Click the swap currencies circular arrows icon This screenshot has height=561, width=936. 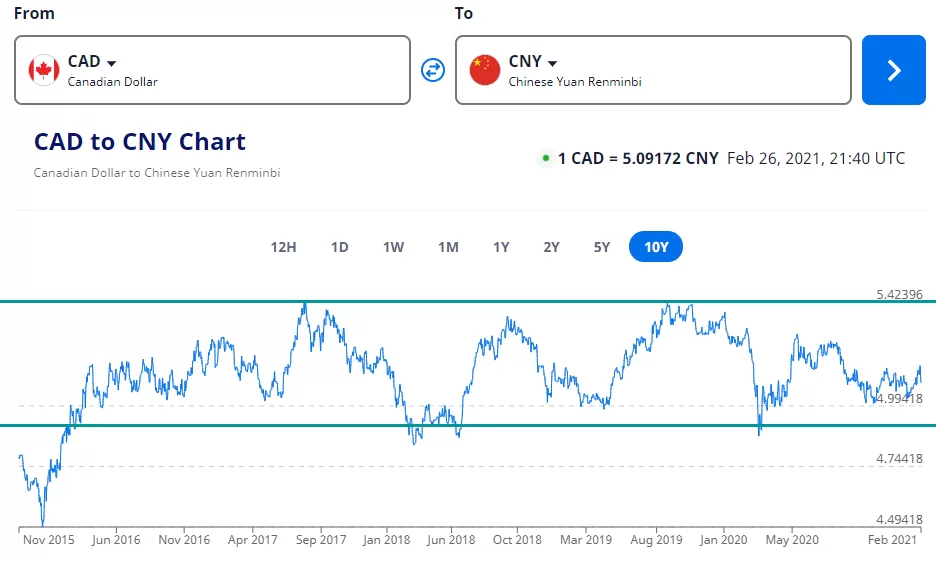point(433,70)
